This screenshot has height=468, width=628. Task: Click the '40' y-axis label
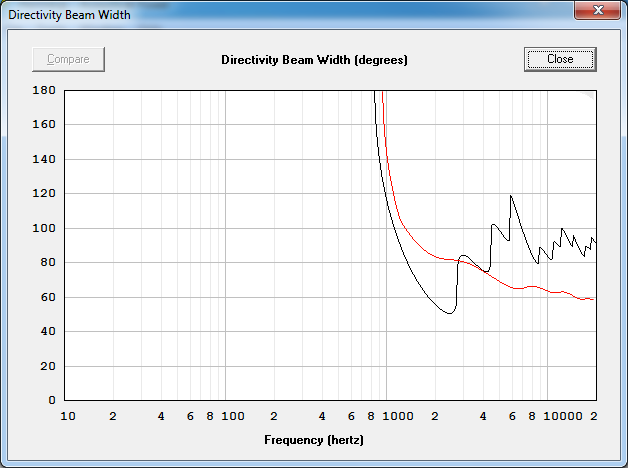[x=48, y=331]
